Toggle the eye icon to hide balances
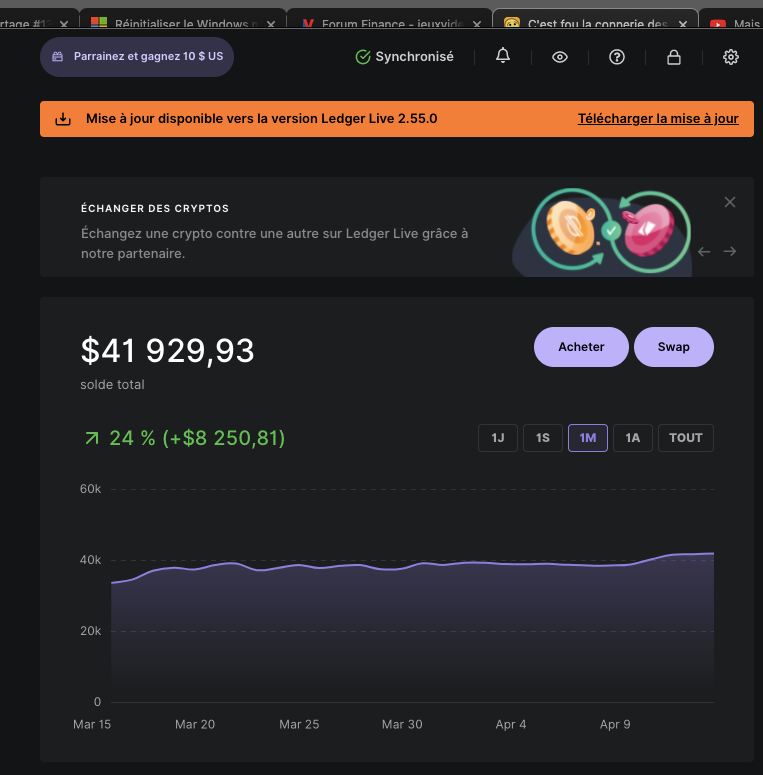Image resolution: width=763 pixels, height=775 pixels. click(560, 57)
